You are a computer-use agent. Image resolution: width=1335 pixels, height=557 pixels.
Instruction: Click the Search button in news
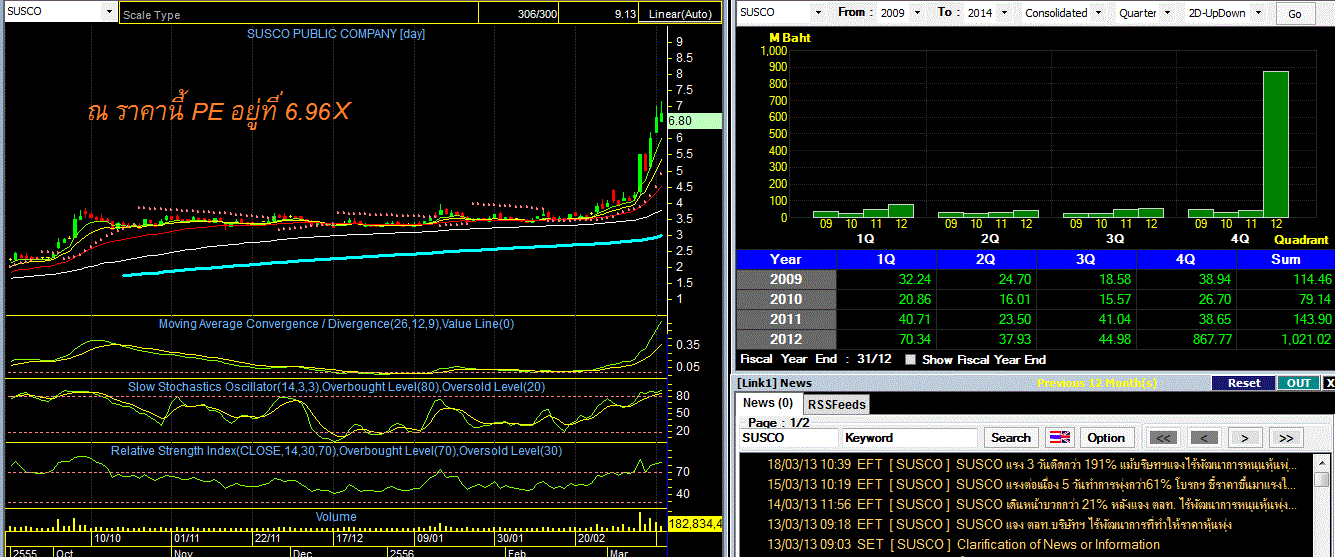[x=1010, y=438]
